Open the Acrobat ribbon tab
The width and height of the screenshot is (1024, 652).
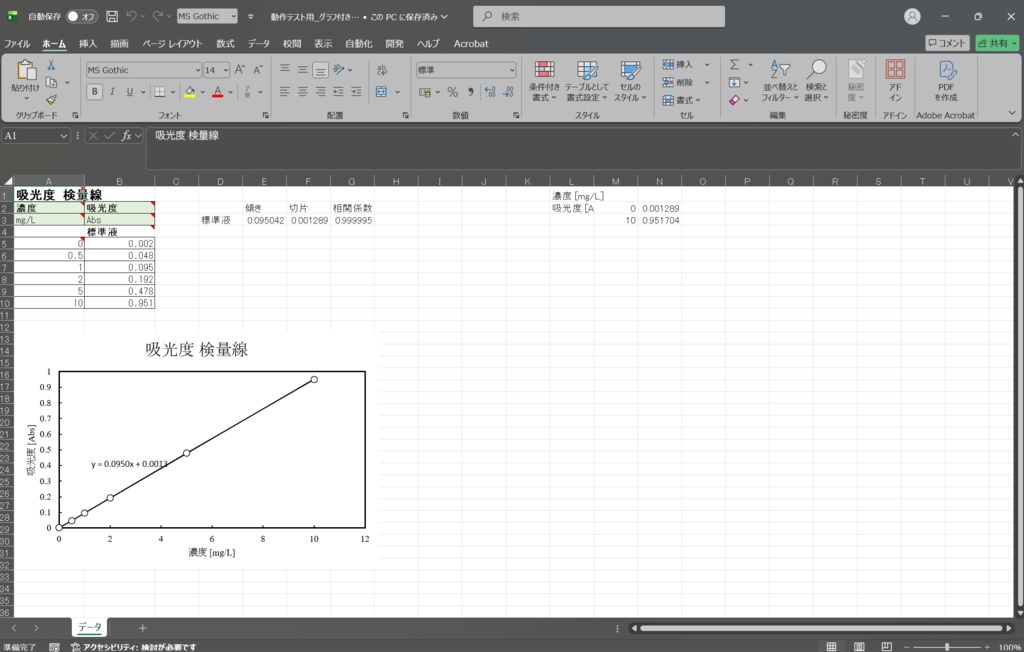[471, 44]
